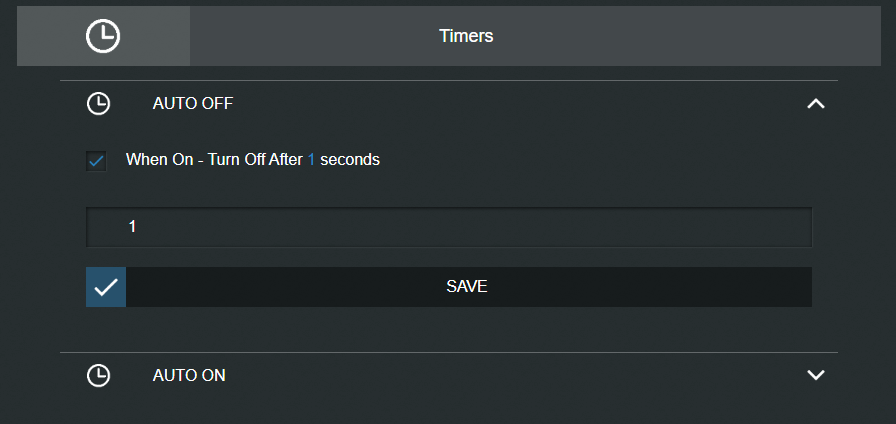Screen dimensions: 896x424
Task: Click the blue number 1 in timer text
Action: click(x=311, y=159)
